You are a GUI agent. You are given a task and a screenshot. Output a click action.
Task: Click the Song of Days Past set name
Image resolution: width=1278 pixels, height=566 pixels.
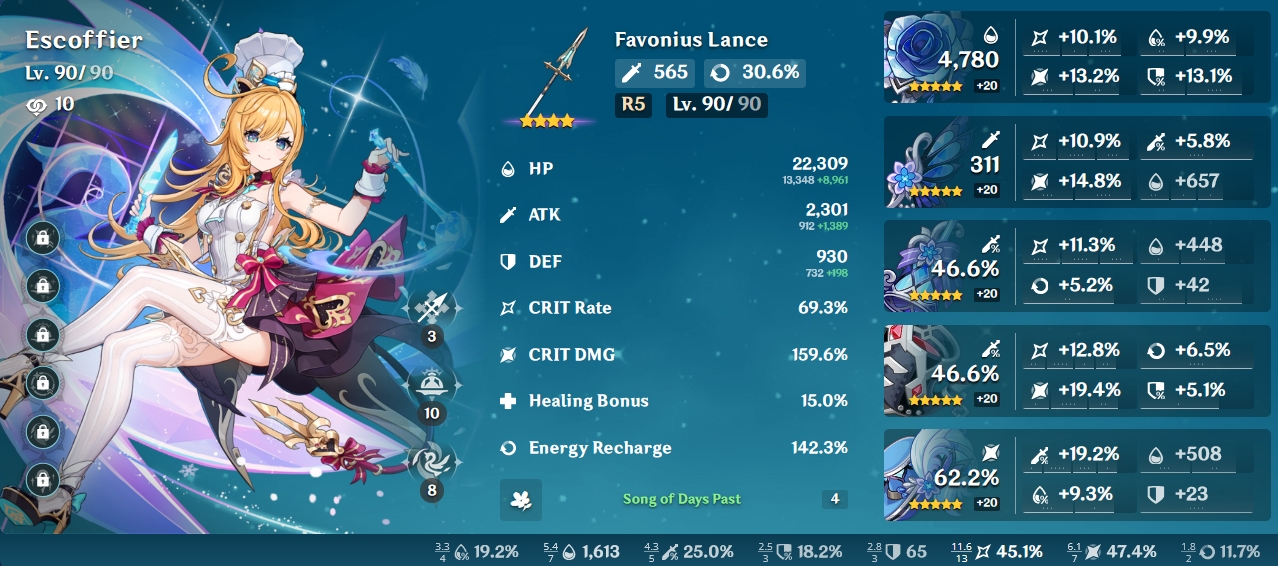[x=682, y=499]
